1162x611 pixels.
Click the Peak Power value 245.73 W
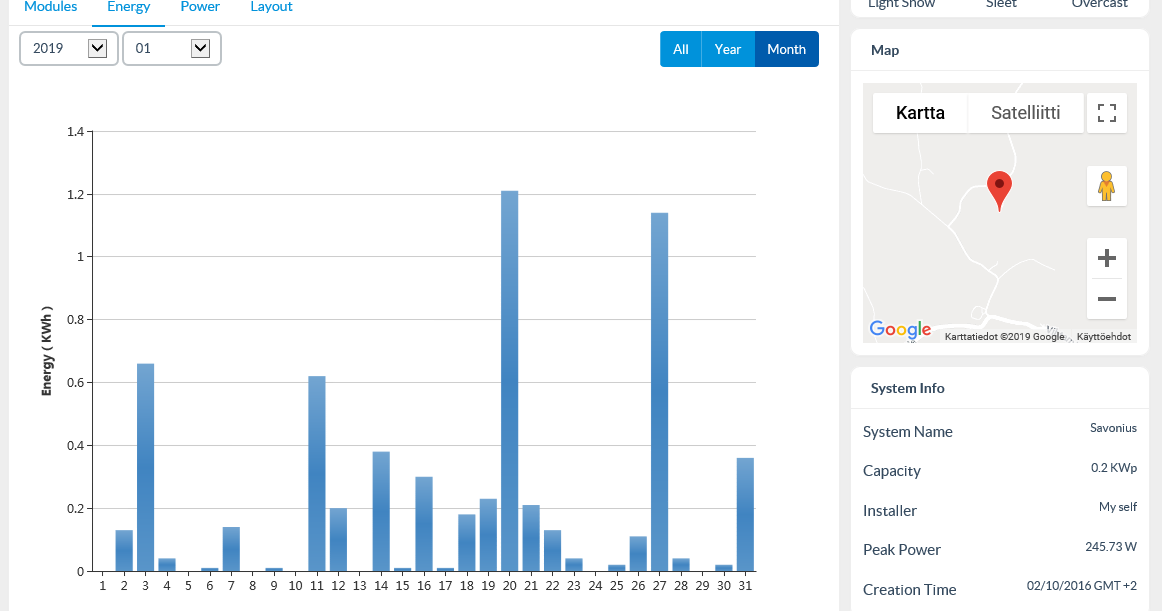click(x=1111, y=546)
